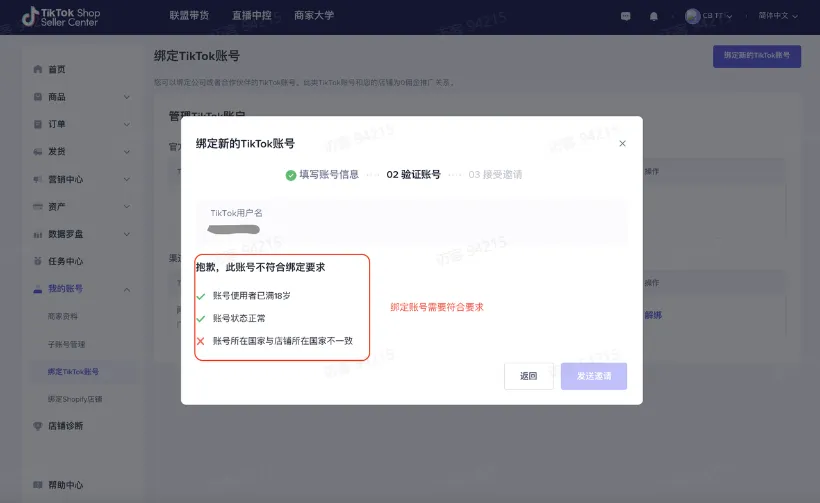Click the CB TT account avatar
The width and height of the screenshot is (820, 503).
point(692,16)
